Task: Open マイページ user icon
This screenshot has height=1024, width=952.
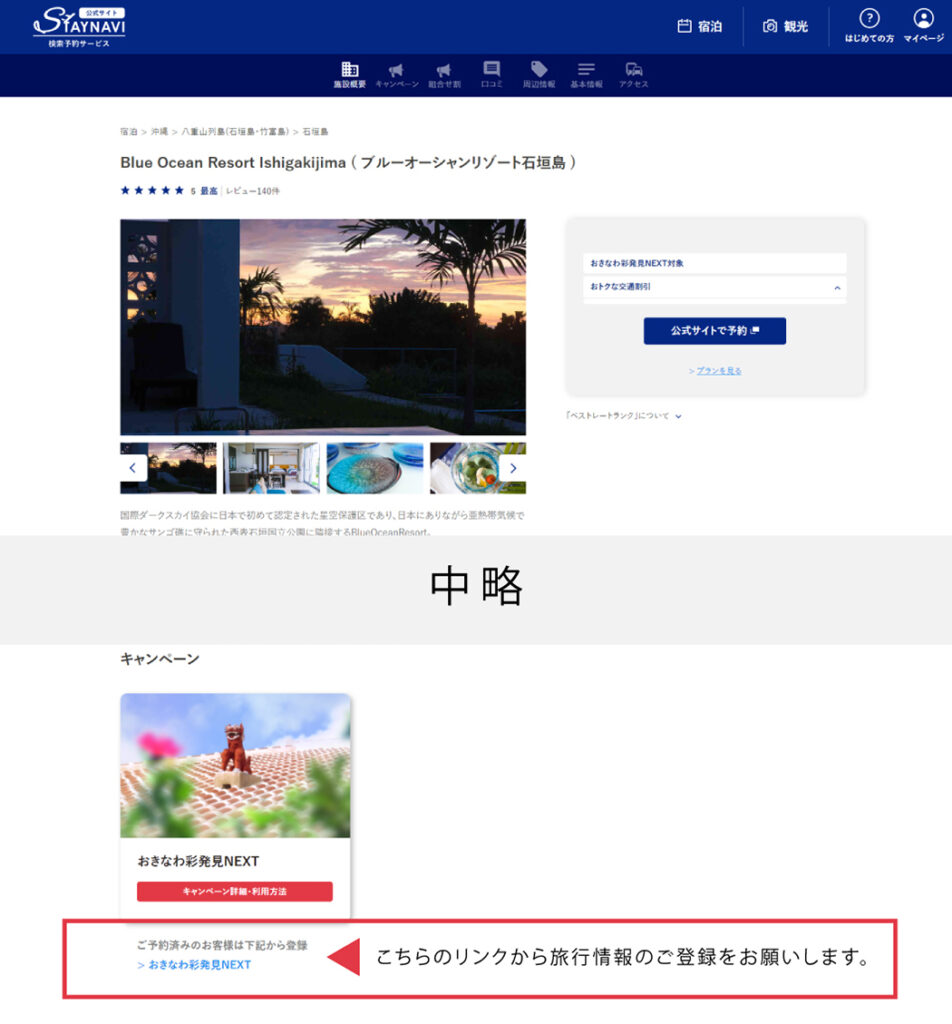Action: click(923, 25)
